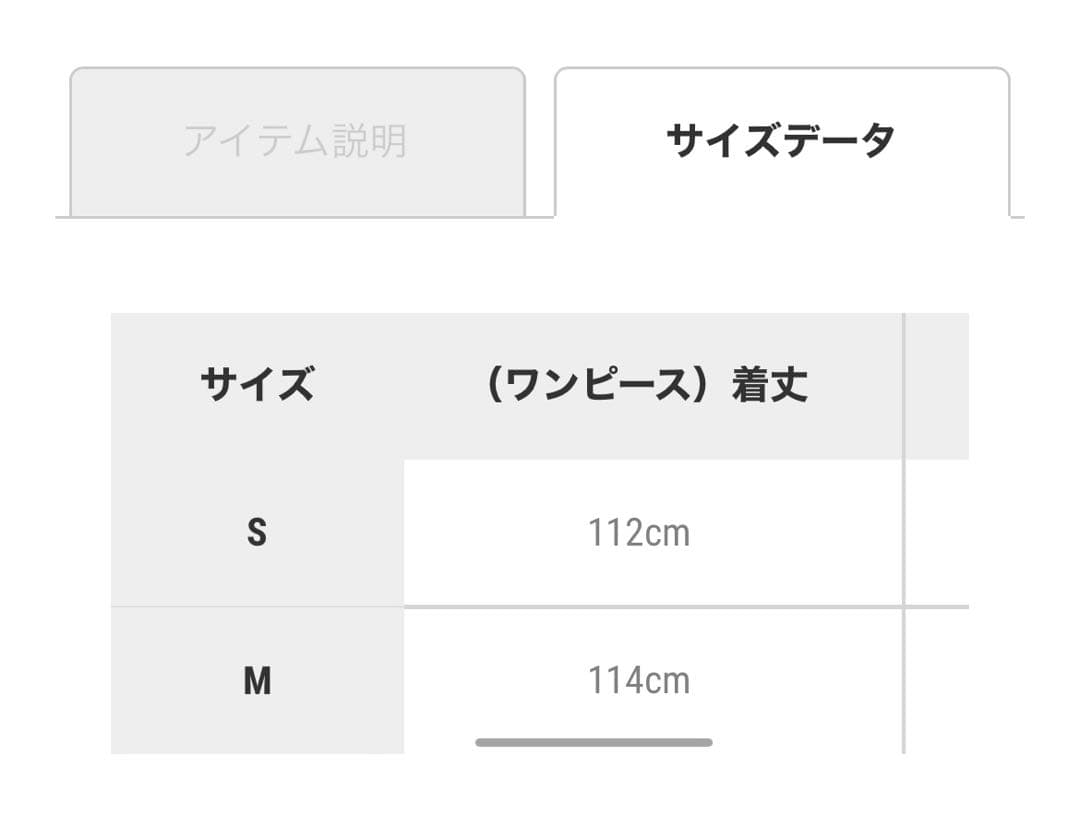1080x816 pixels.
Task: Click the 114cm measurement cell
Action: pyautogui.click(x=640, y=681)
